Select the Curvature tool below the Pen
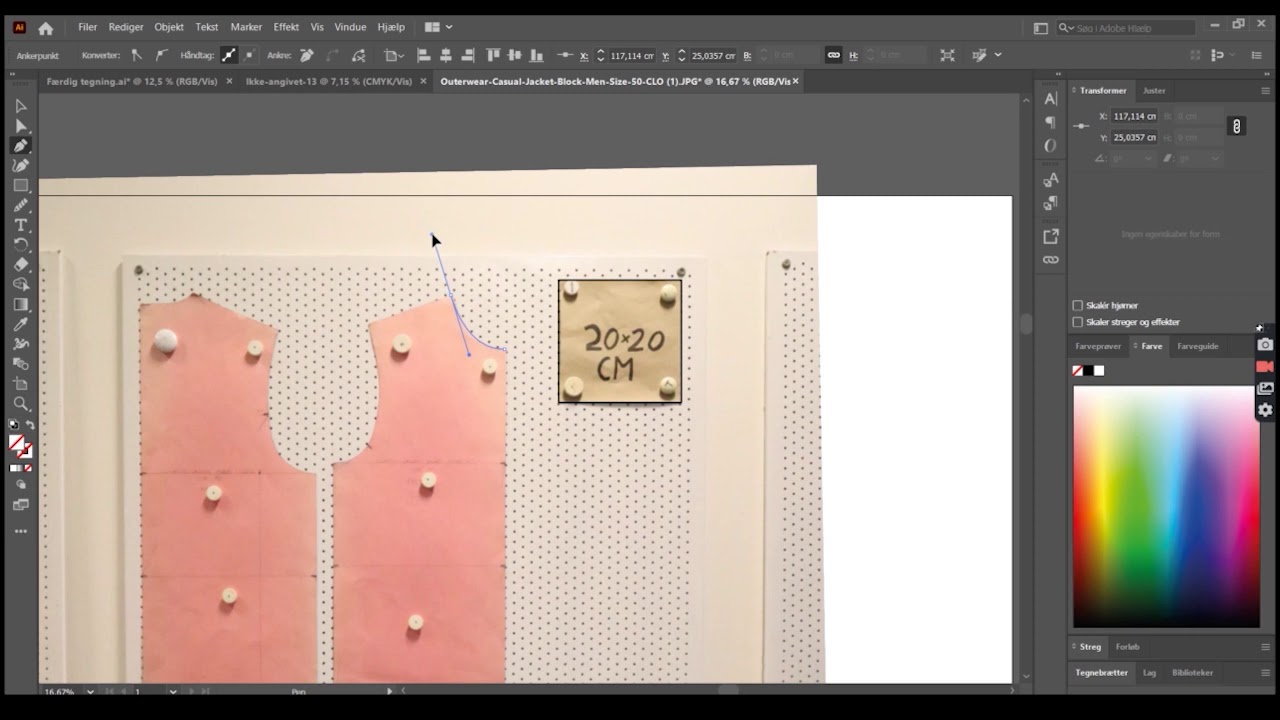 point(20,166)
